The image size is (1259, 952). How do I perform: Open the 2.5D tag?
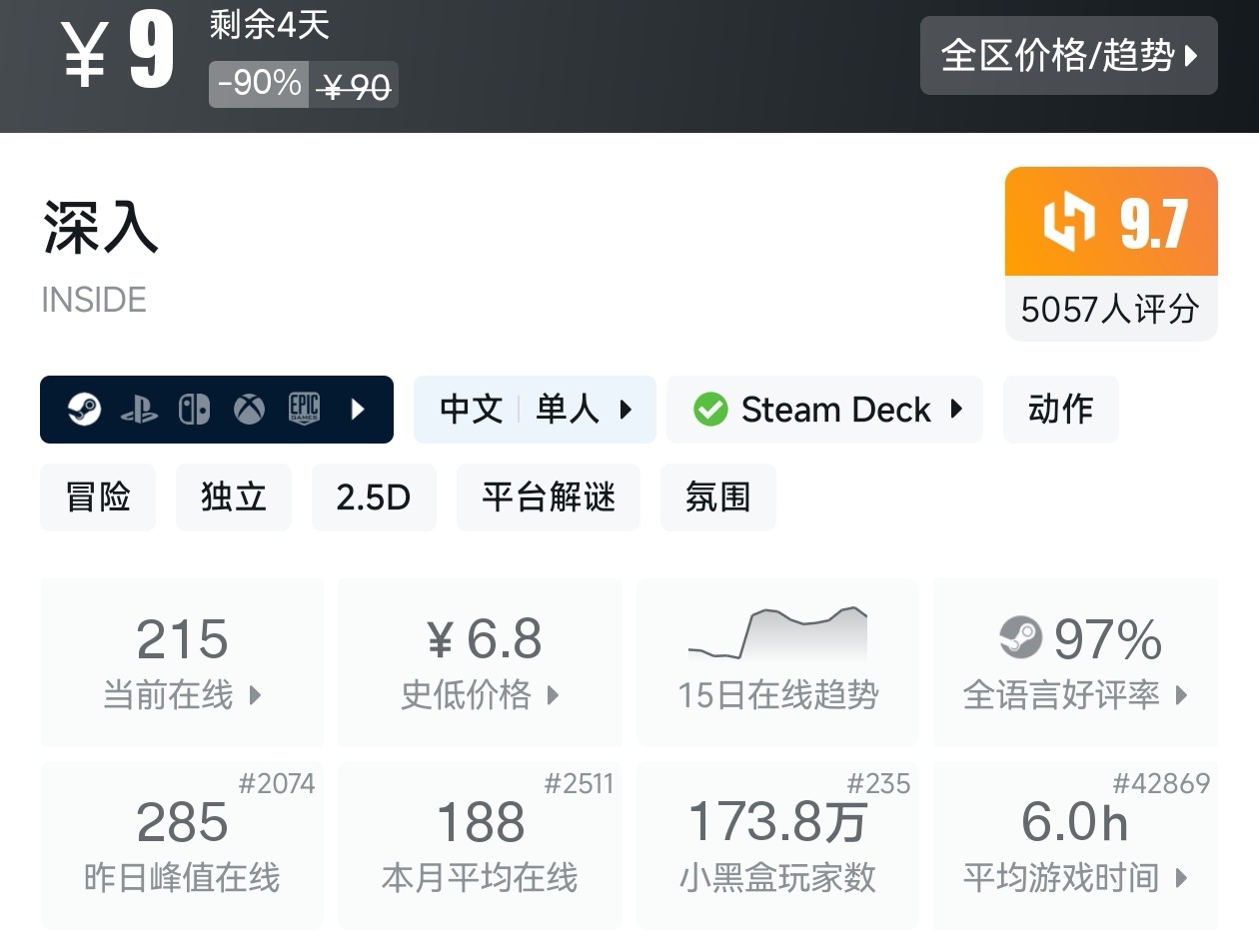[374, 497]
